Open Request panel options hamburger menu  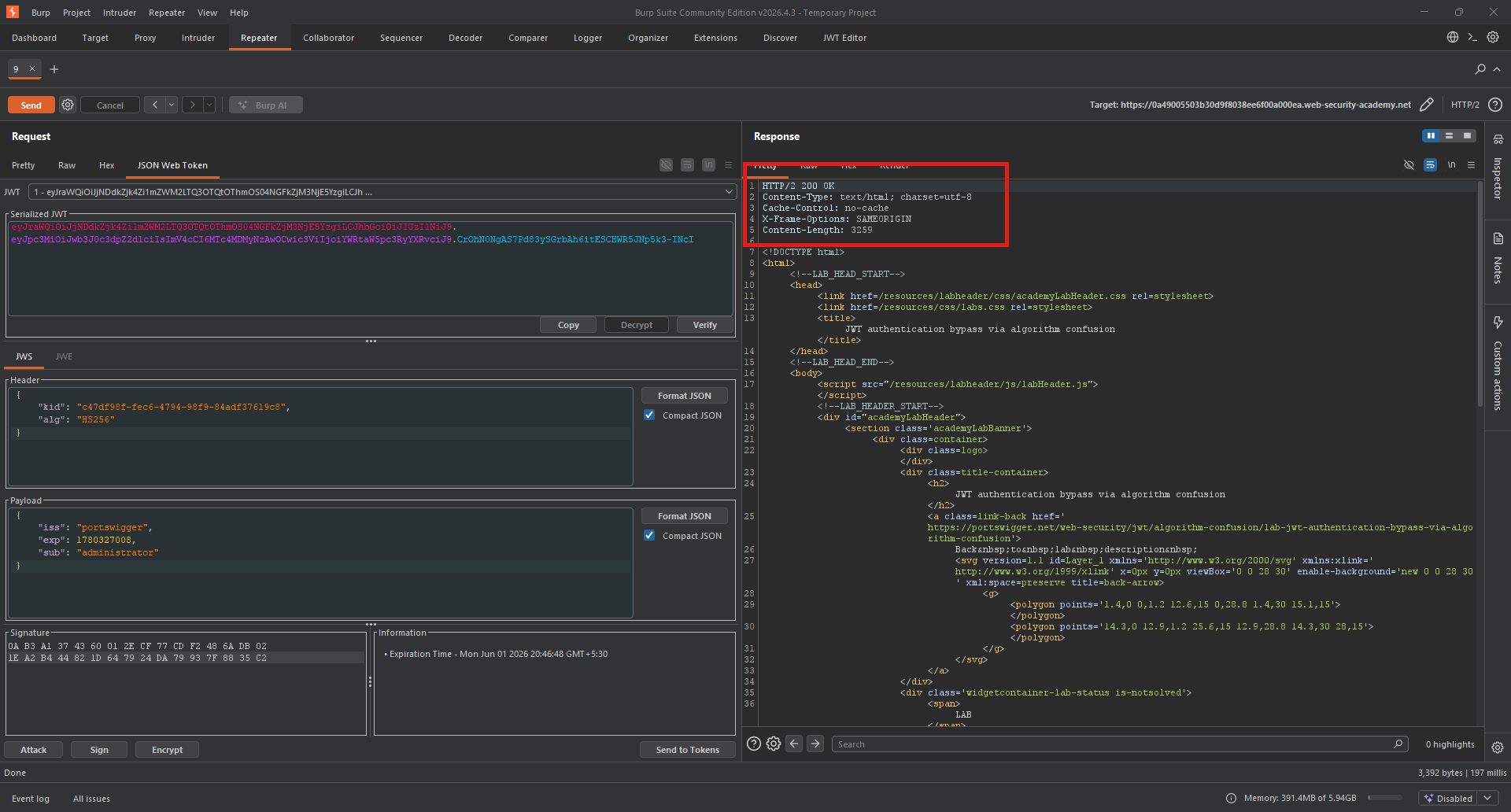[728, 164]
